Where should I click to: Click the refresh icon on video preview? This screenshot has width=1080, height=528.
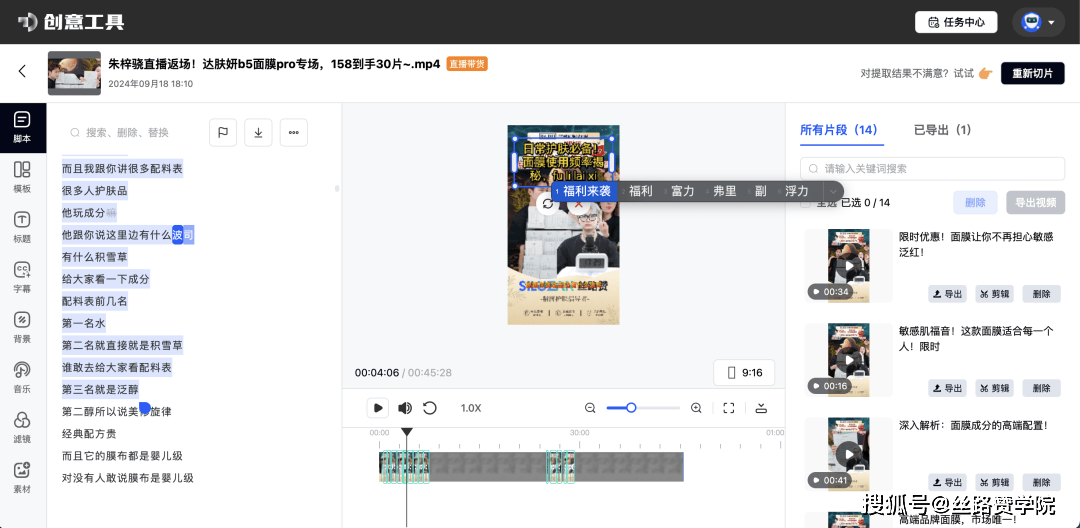[548, 204]
